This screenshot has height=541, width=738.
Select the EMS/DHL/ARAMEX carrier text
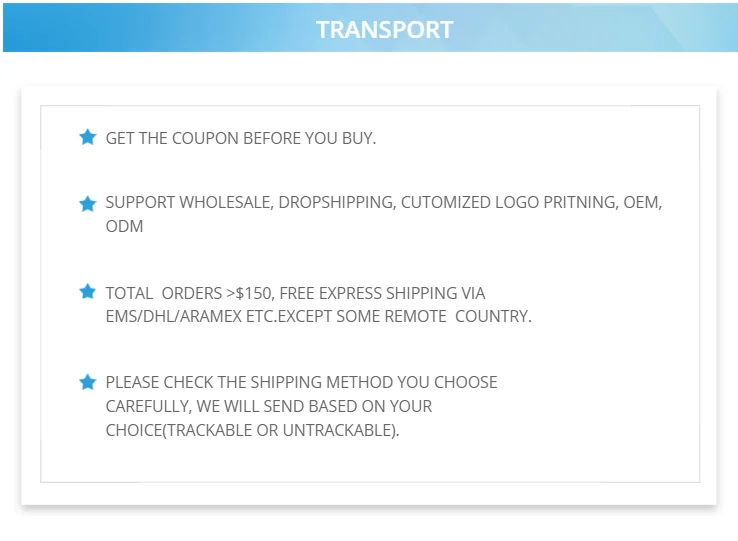pos(174,316)
